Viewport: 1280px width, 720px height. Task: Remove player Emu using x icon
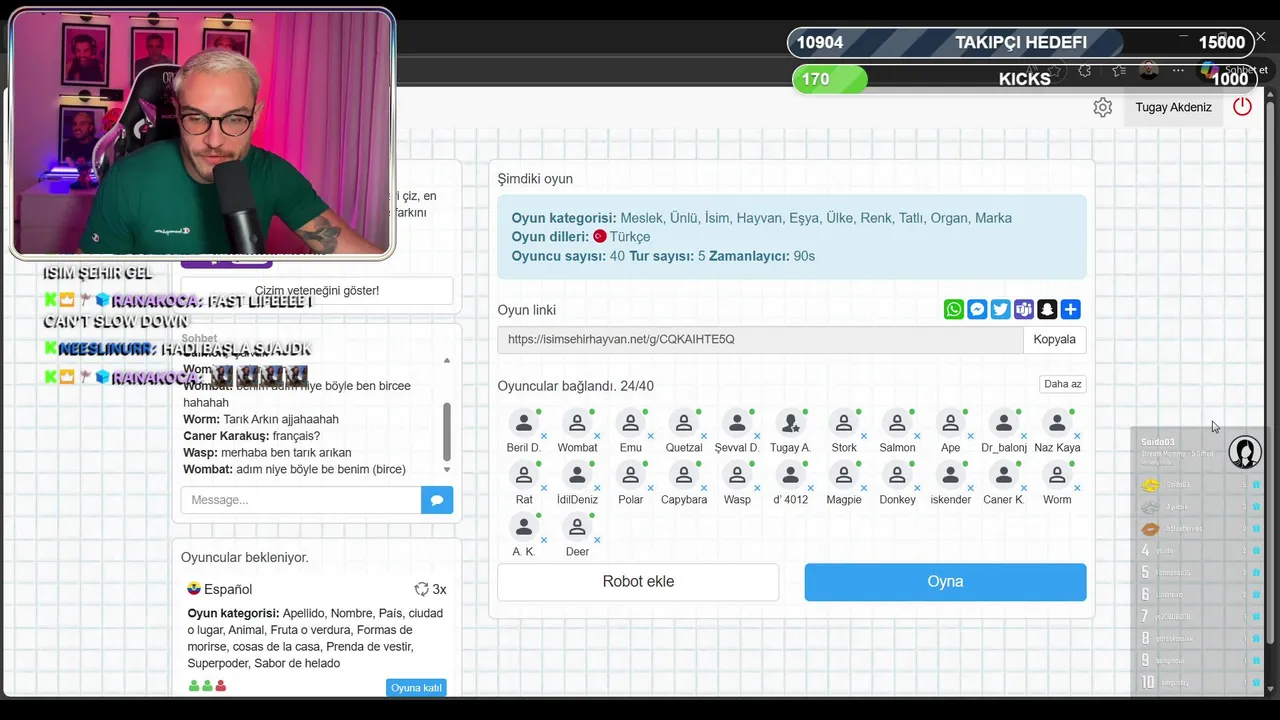tap(650, 436)
